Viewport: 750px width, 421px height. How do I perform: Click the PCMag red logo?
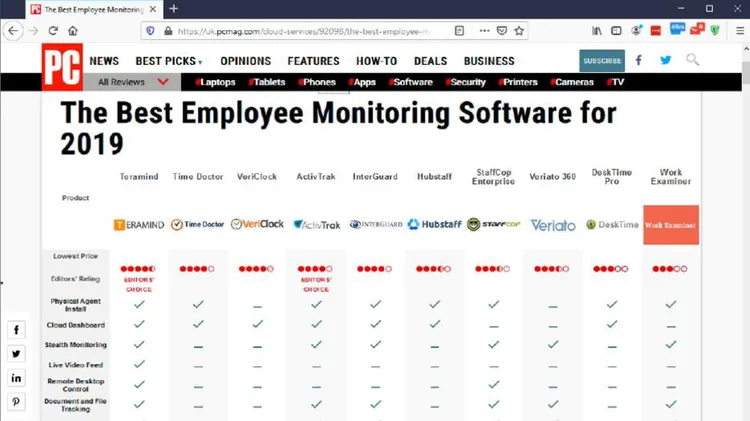(62, 67)
